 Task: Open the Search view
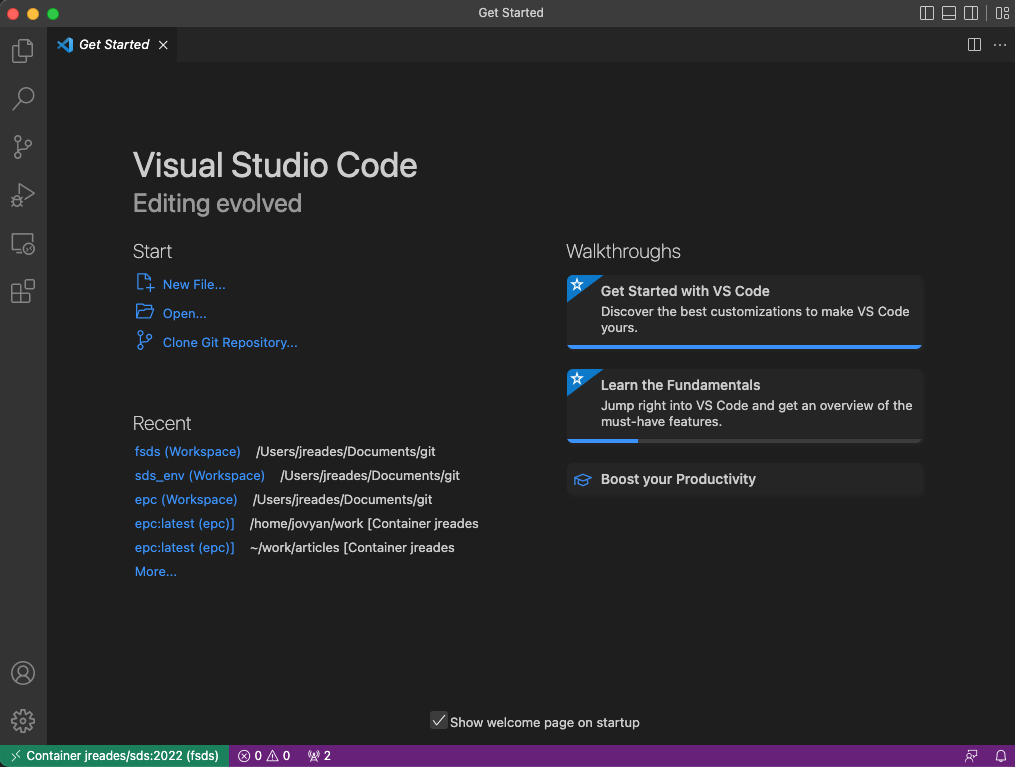tap(23, 98)
